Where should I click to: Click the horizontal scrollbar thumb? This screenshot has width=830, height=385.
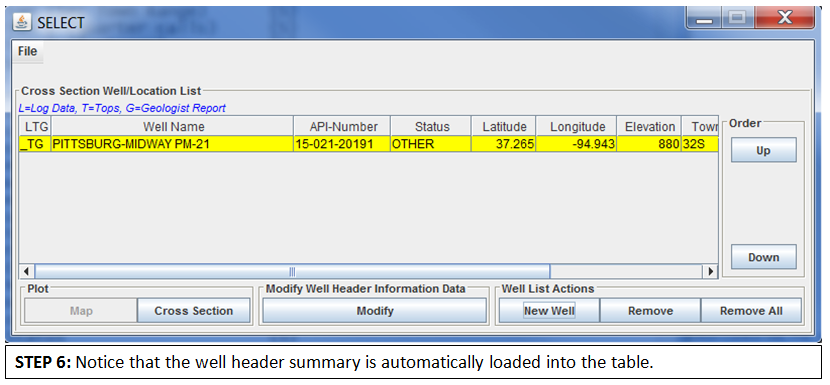[x=292, y=272]
